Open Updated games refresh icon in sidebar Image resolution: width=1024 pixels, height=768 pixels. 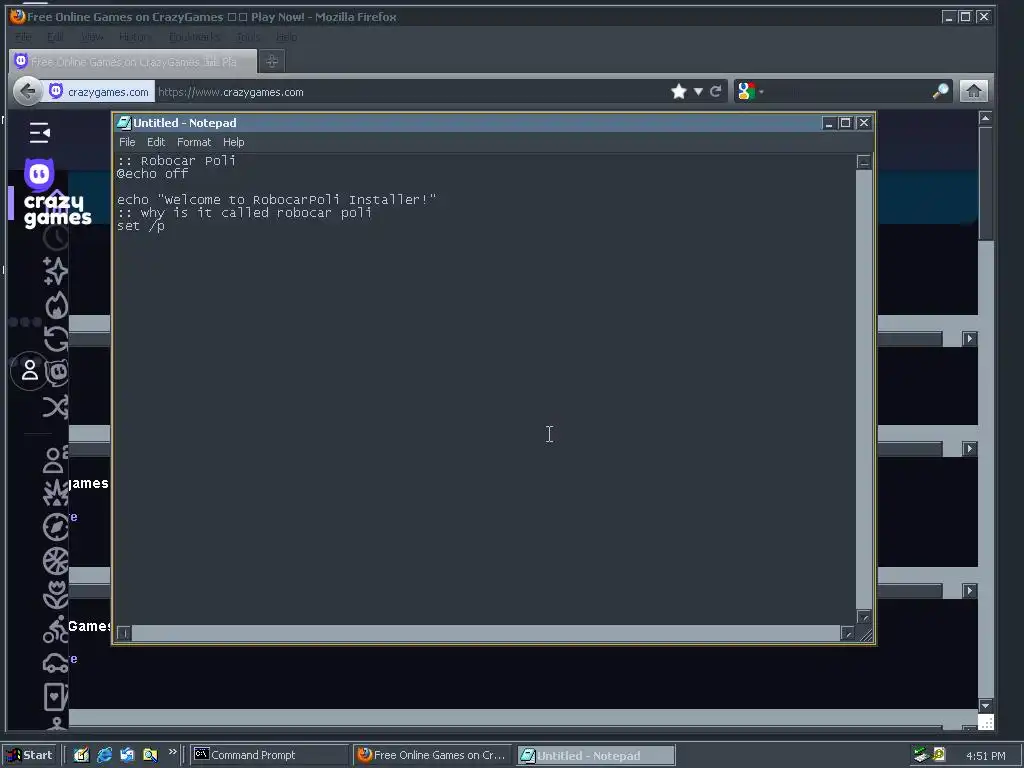click(56, 339)
